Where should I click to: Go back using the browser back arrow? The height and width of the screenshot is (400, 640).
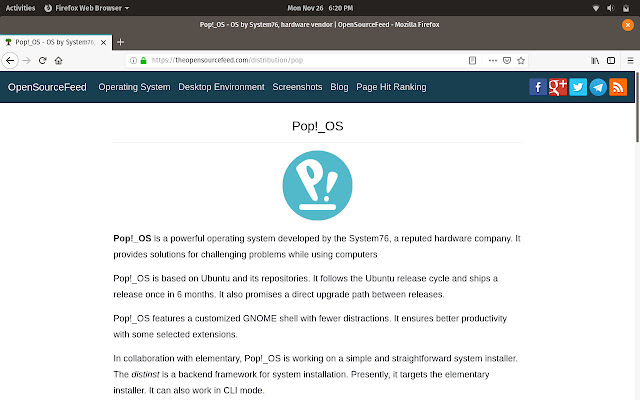[10, 60]
